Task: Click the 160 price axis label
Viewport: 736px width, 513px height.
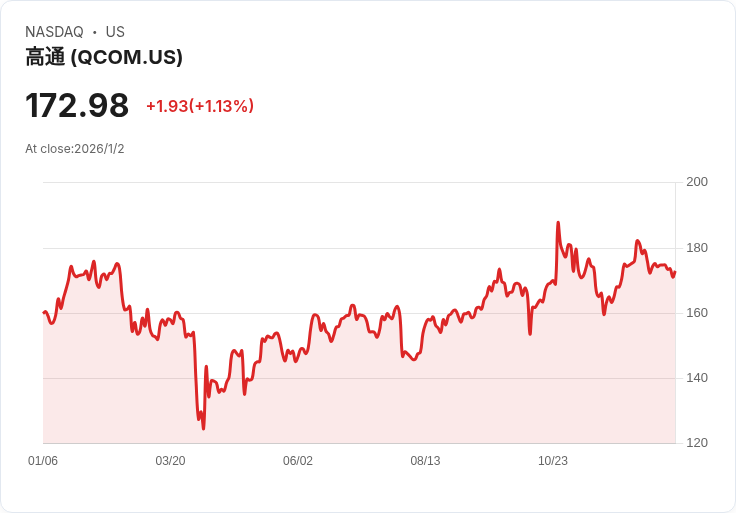Action: (x=697, y=313)
